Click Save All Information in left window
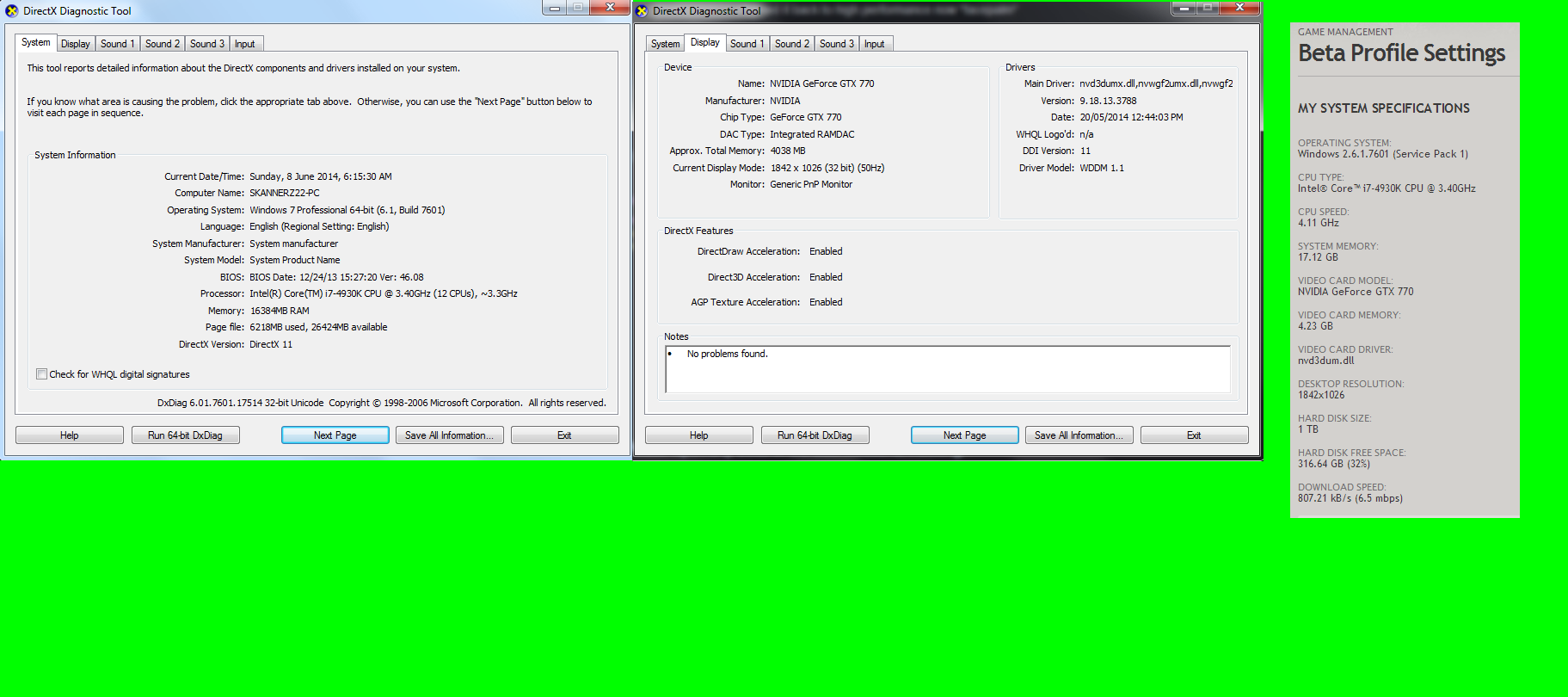 449,435
